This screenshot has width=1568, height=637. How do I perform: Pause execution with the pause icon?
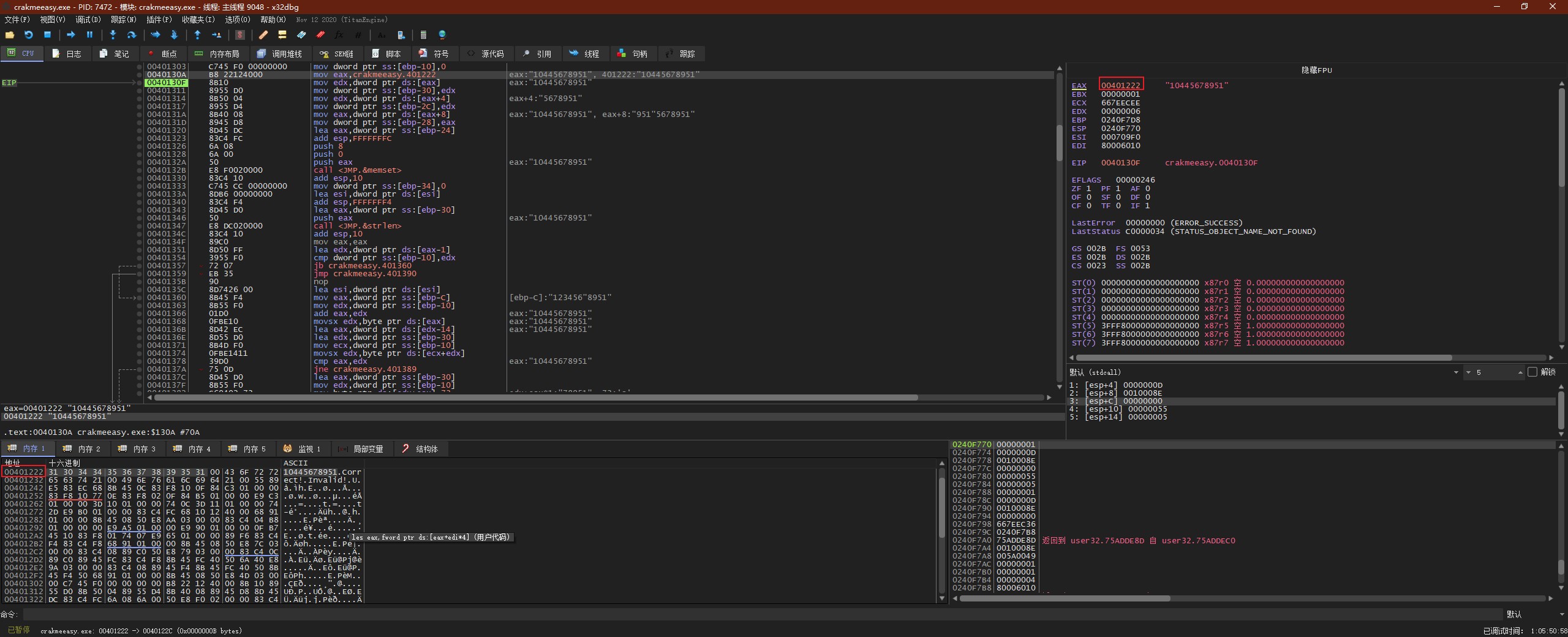tap(89, 35)
